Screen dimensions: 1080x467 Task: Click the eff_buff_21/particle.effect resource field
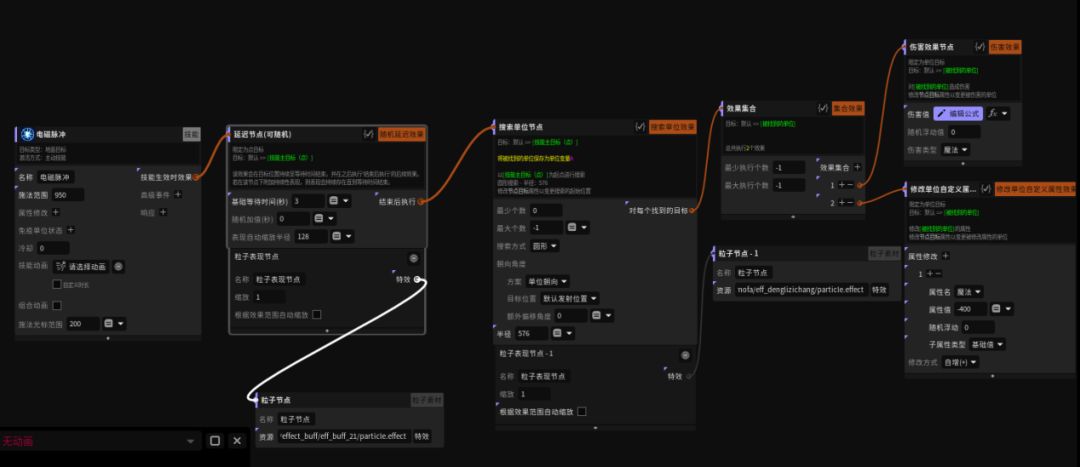tap(344, 436)
